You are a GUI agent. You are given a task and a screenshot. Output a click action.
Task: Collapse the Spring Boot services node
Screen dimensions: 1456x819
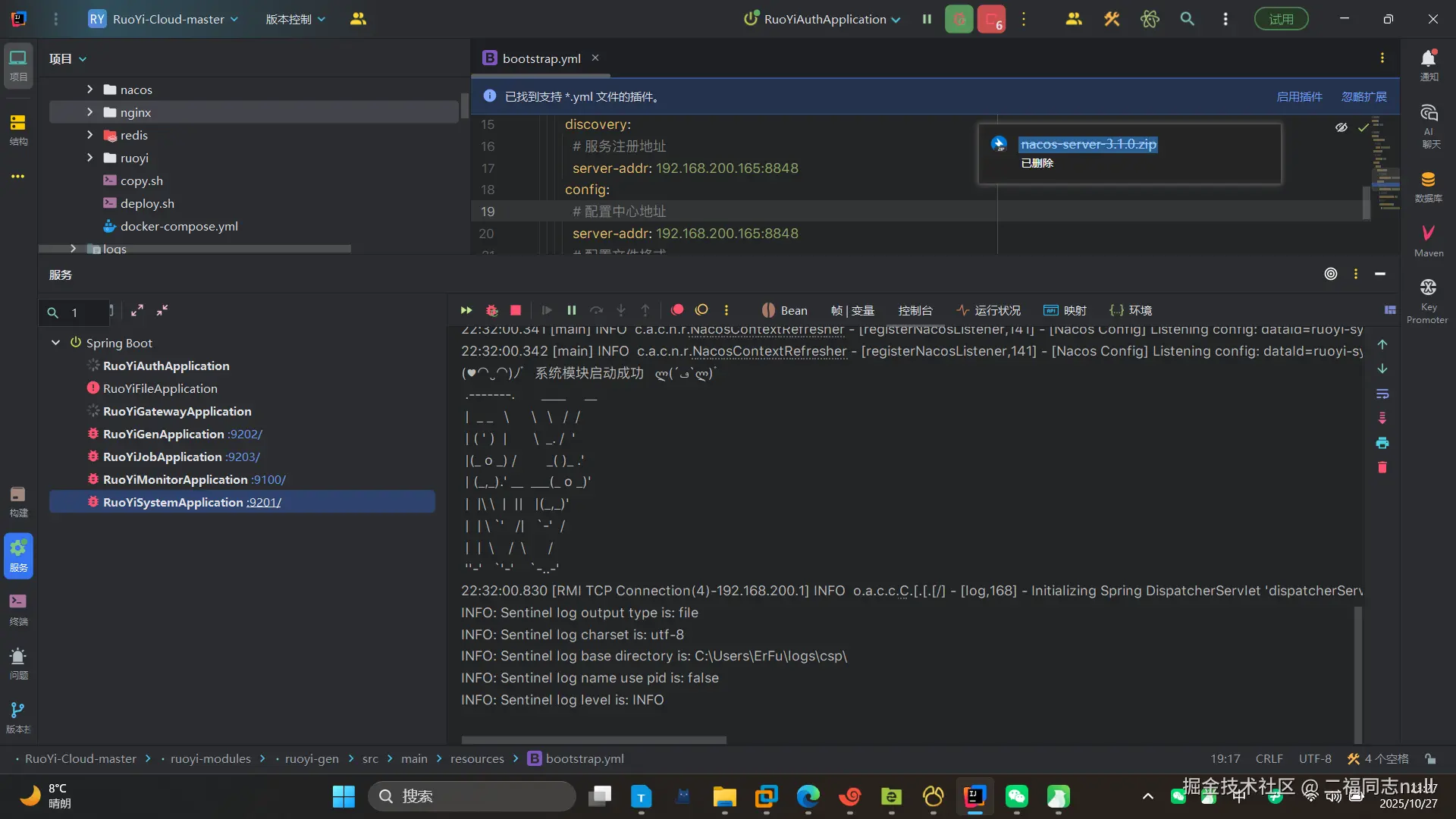pos(55,343)
